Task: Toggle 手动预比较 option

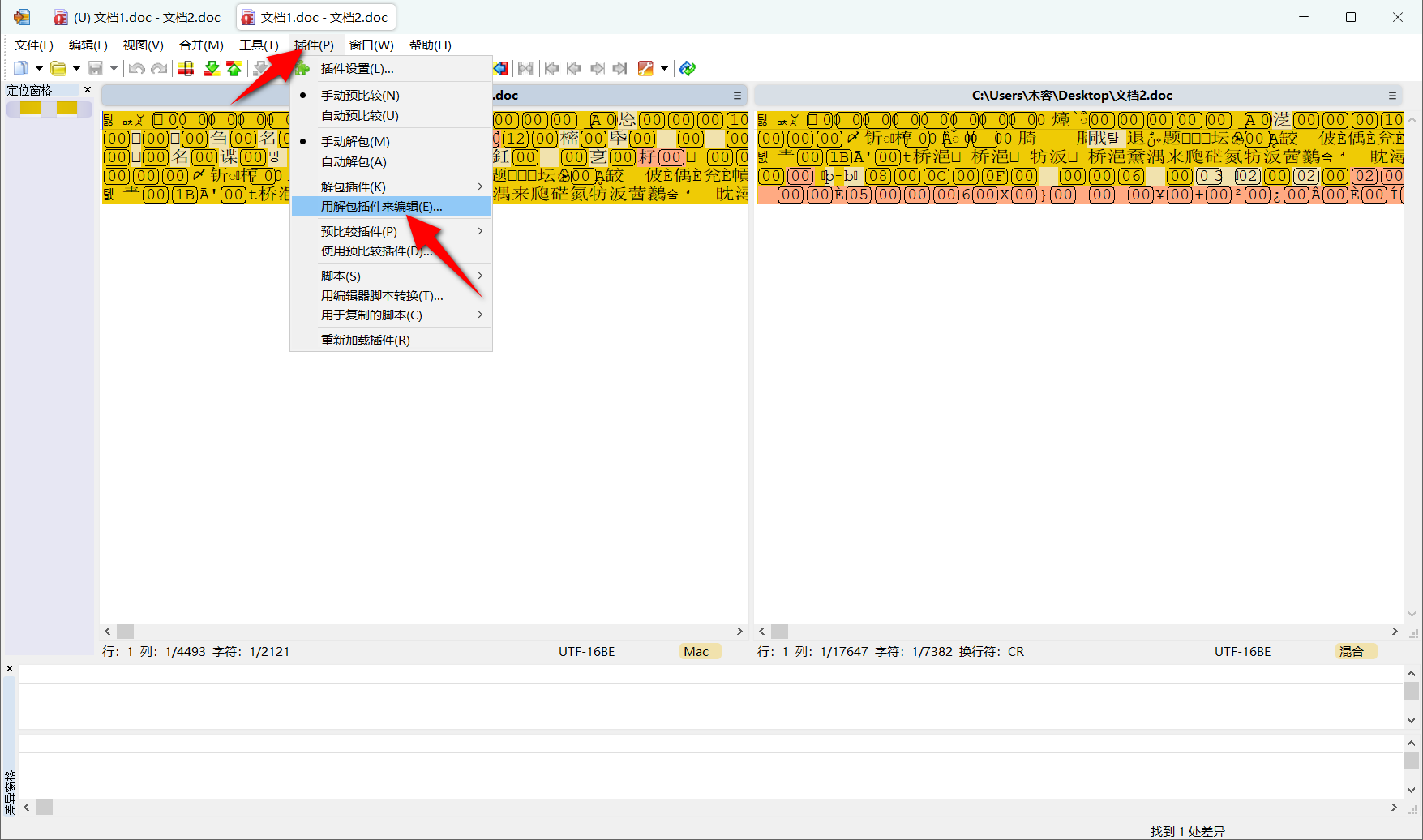Action: click(x=359, y=95)
